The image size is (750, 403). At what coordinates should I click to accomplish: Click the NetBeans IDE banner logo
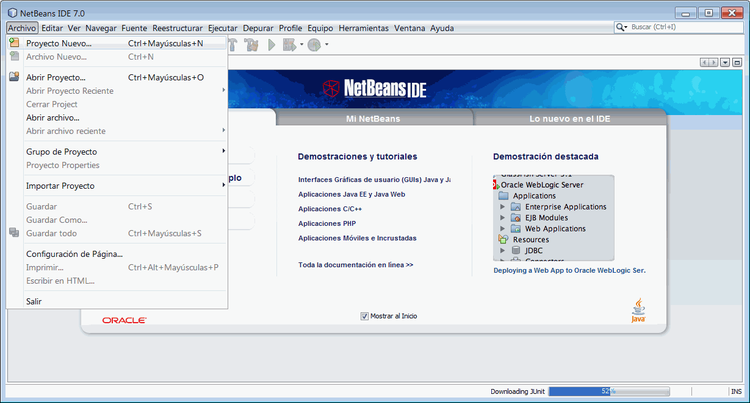(x=374, y=88)
